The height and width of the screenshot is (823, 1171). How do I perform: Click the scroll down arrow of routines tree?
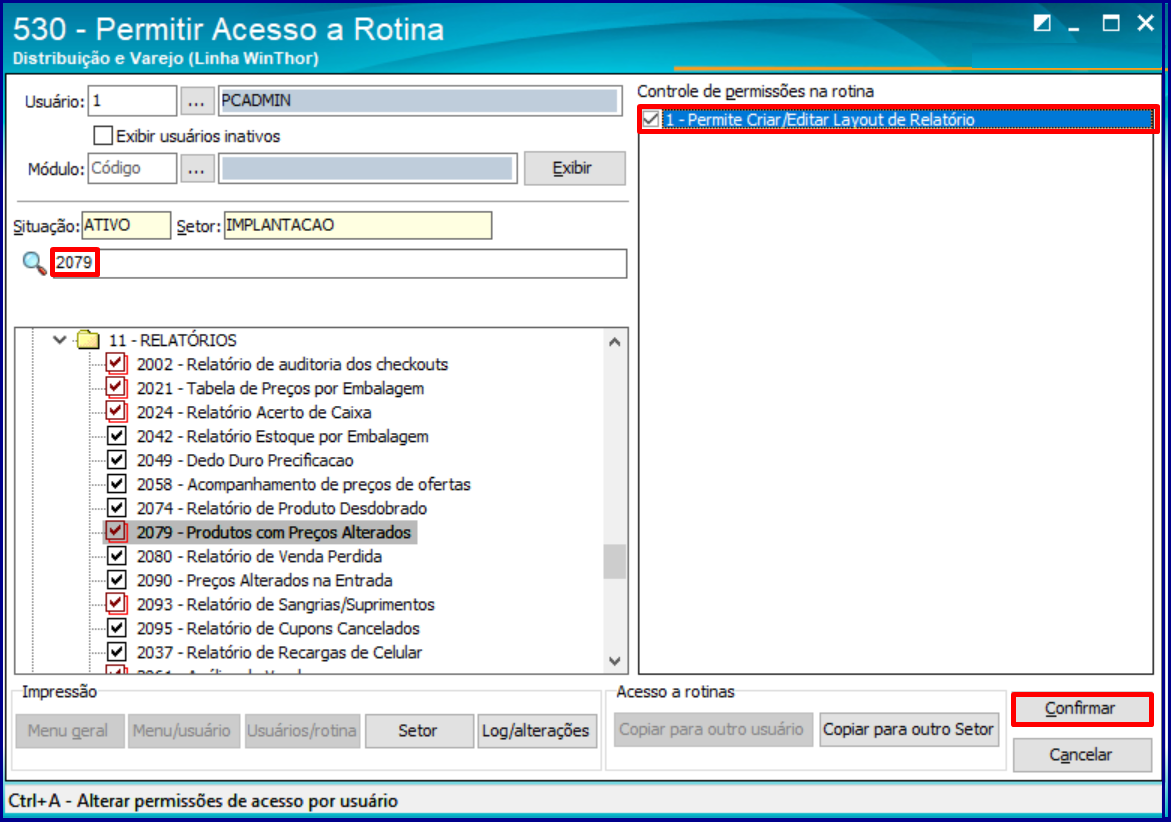[x=615, y=660]
